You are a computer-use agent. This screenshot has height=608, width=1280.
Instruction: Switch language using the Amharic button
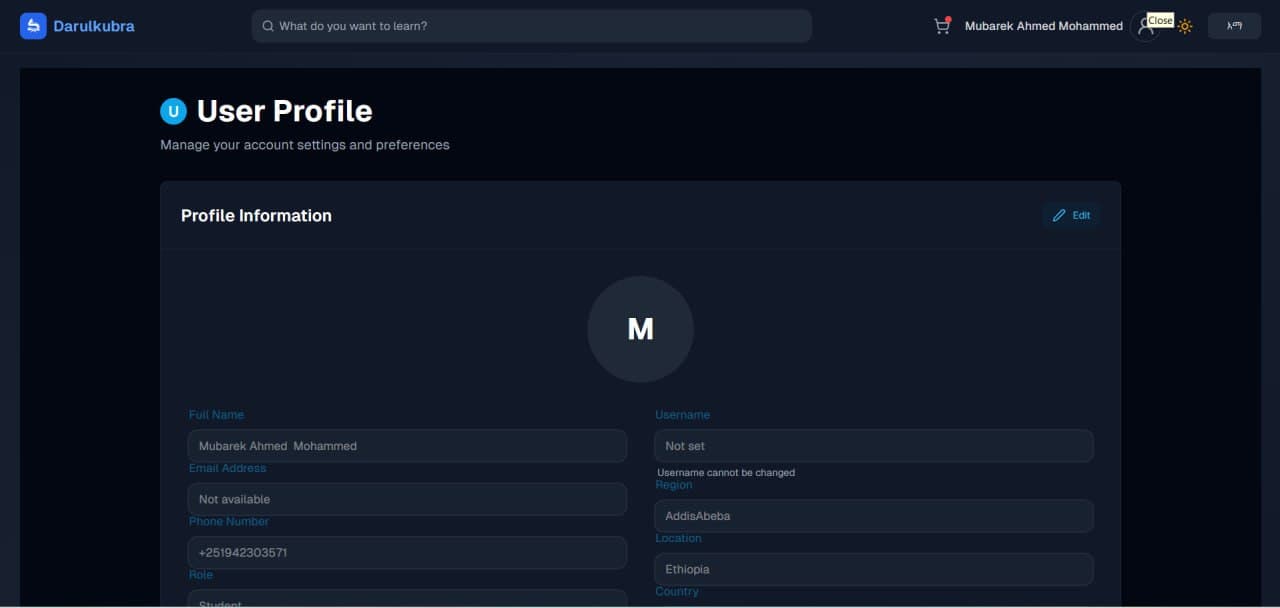coord(1234,26)
